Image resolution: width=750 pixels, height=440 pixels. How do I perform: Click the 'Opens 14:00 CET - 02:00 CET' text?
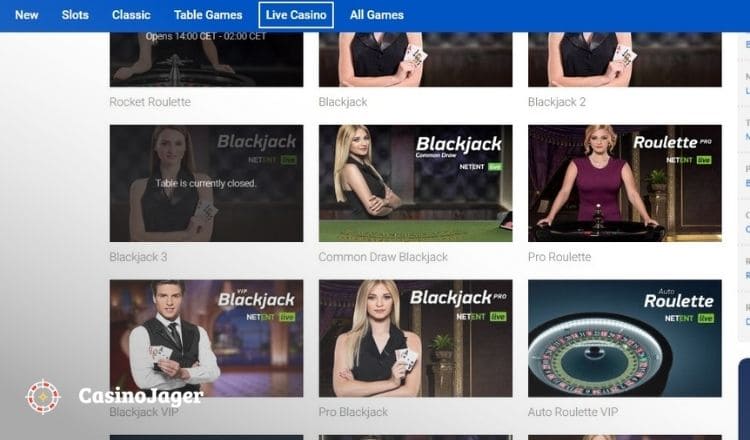(206, 36)
